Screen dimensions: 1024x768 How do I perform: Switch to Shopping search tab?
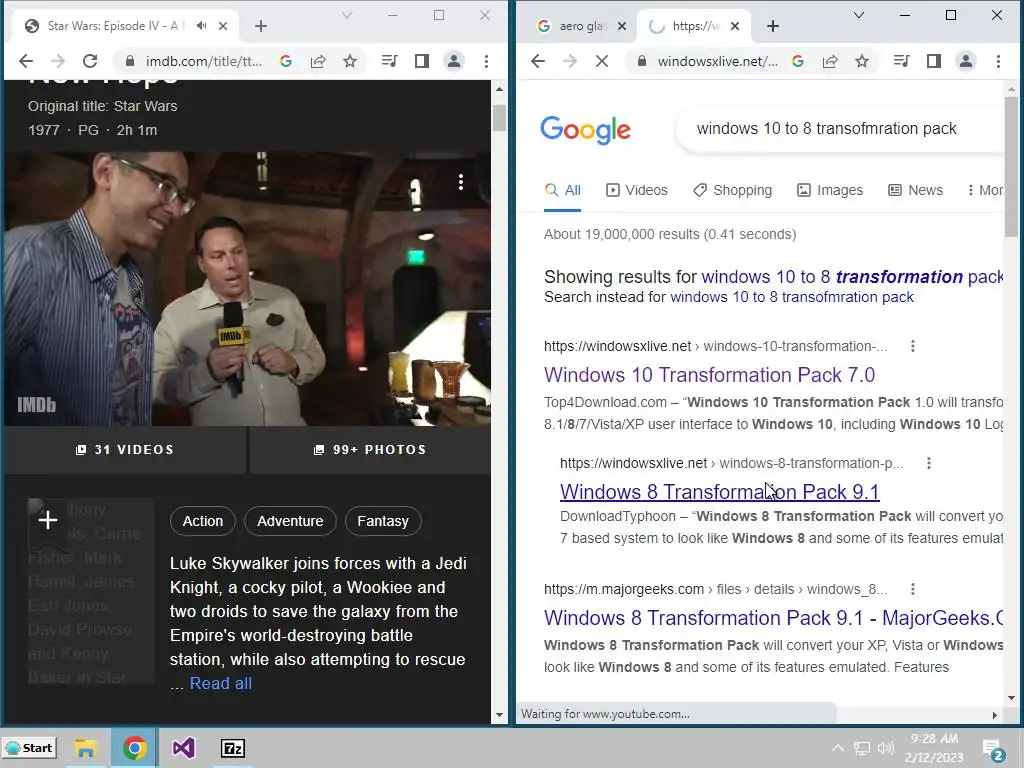pos(732,191)
